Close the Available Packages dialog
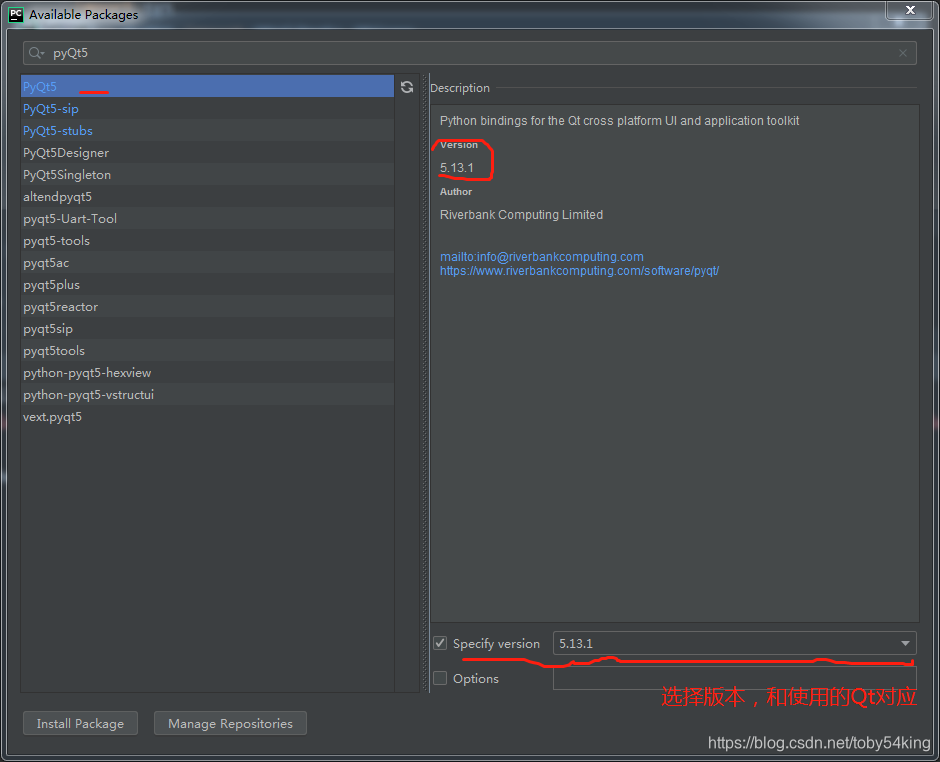The height and width of the screenshot is (762, 940). [x=910, y=10]
